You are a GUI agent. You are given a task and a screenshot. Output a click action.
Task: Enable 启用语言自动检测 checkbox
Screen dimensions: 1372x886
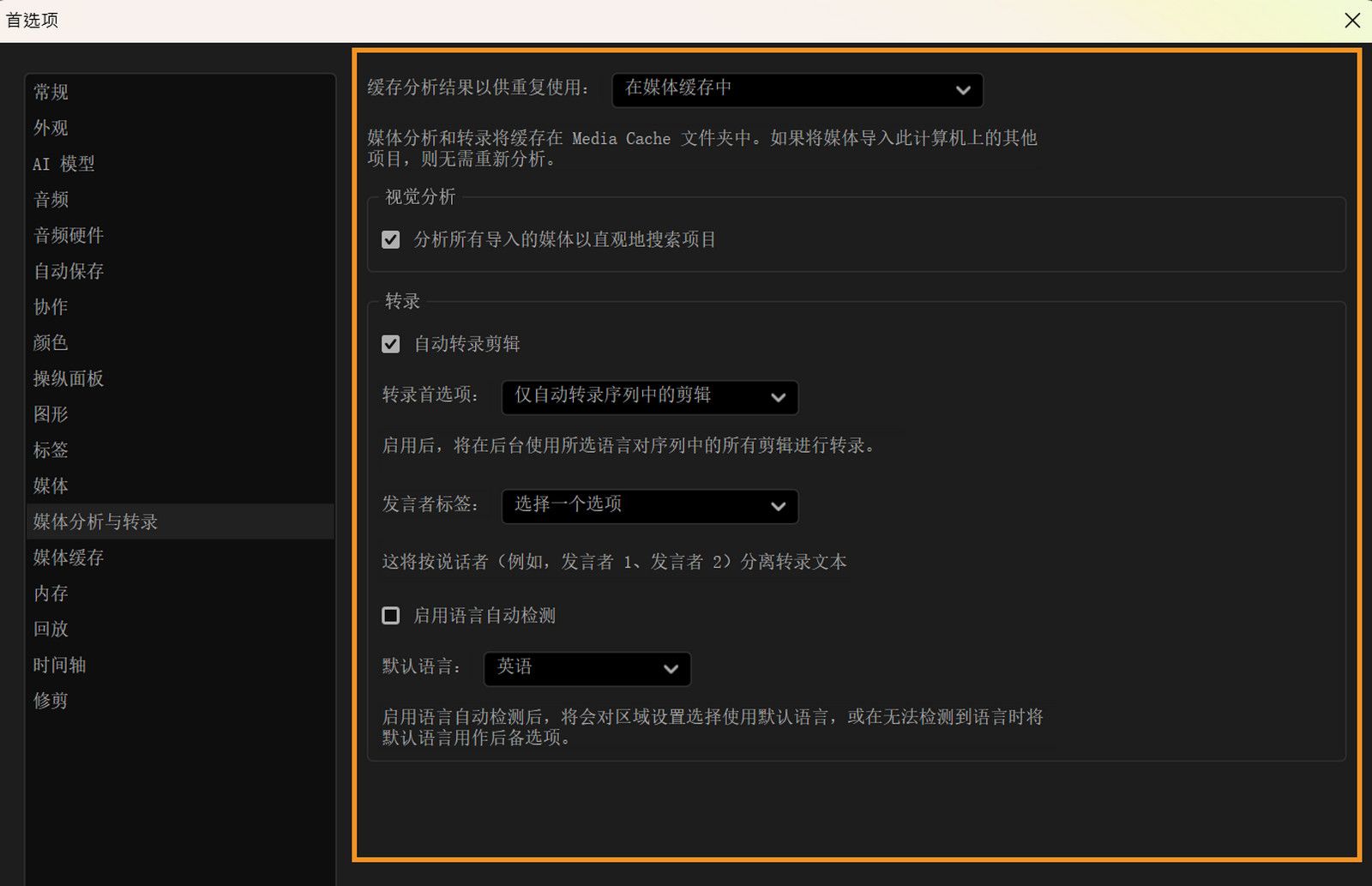point(391,615)
